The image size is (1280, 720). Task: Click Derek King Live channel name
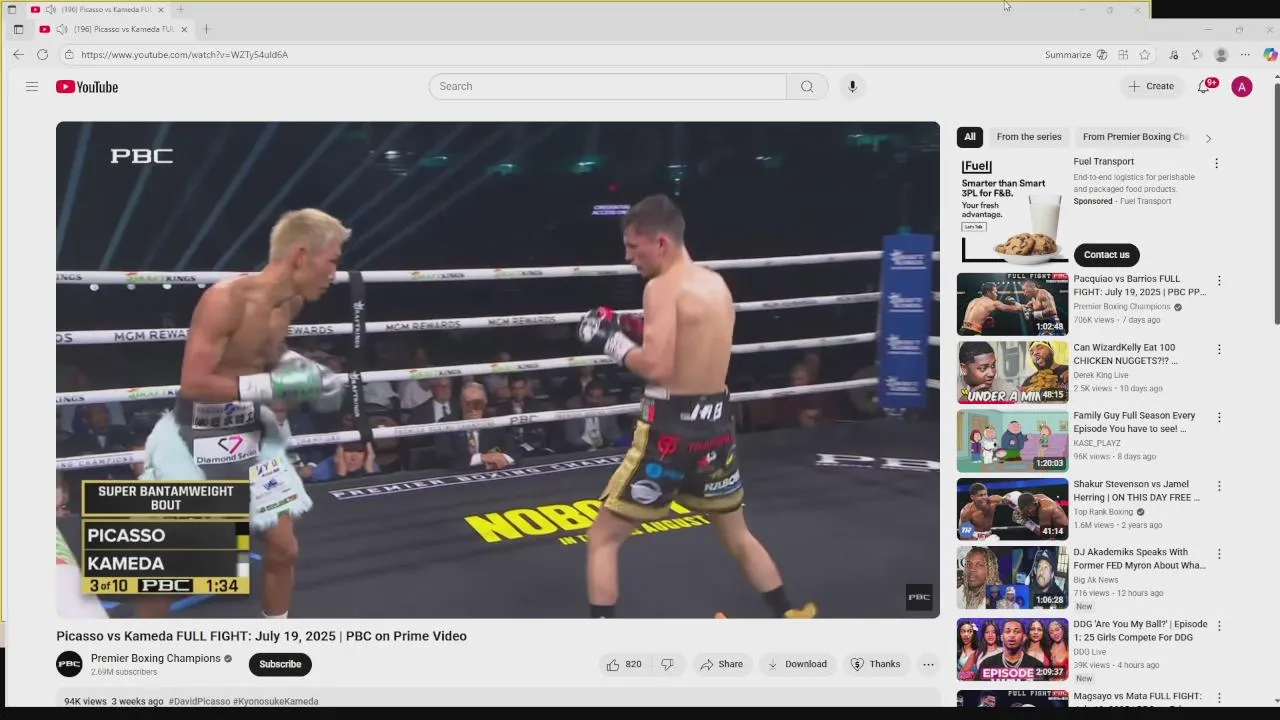tap(1100, 375)
